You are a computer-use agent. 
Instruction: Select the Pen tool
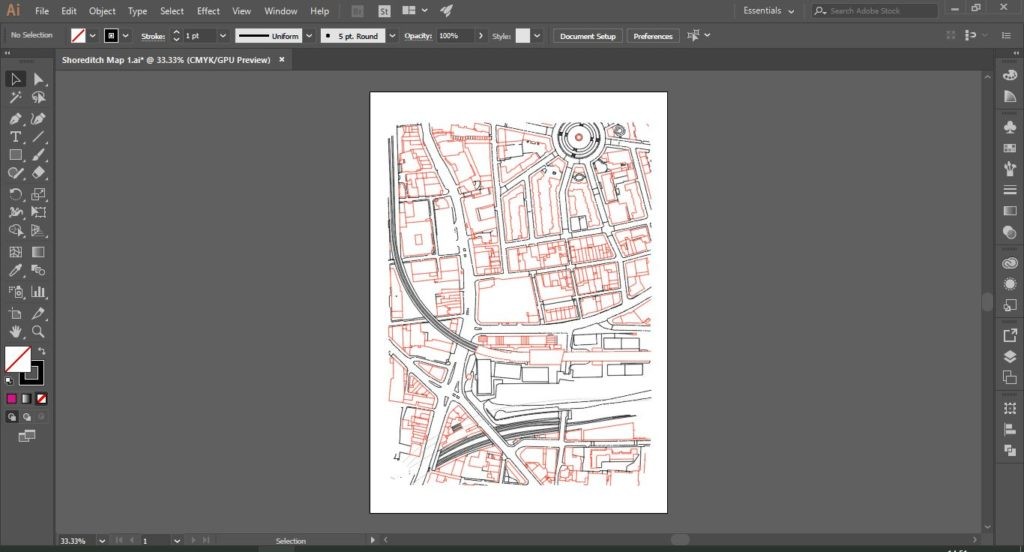tap(16, 119)
